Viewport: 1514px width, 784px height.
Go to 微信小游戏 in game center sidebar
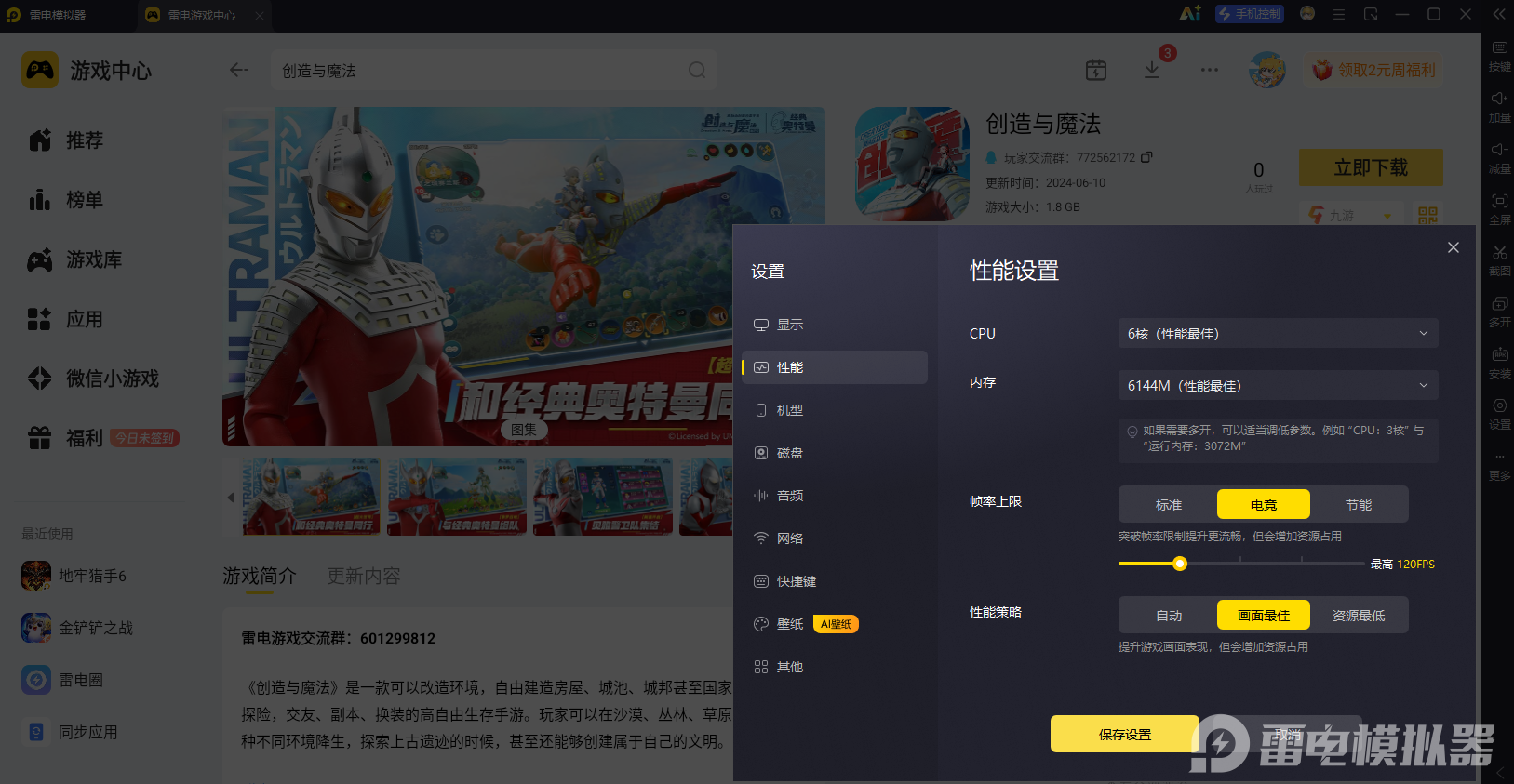click(x=93, y=378)
